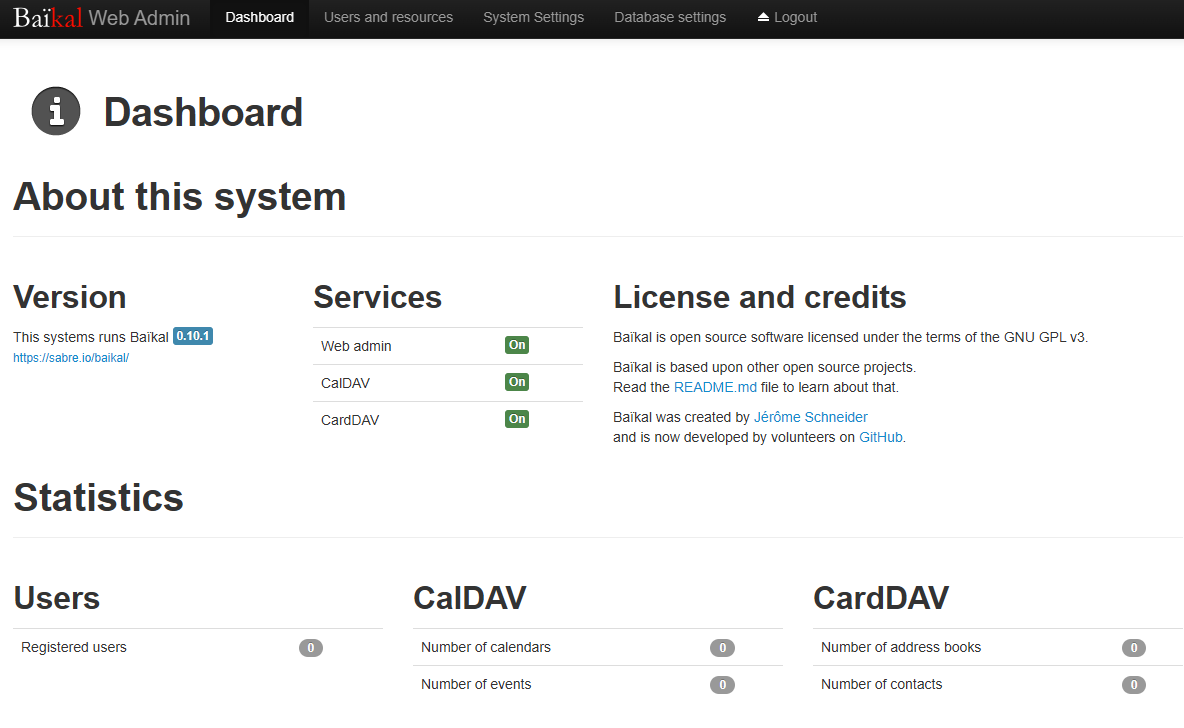The image size is (1184, 728).
Task: Click the Number of calendars count badge
Action: [x=722, y=648]
